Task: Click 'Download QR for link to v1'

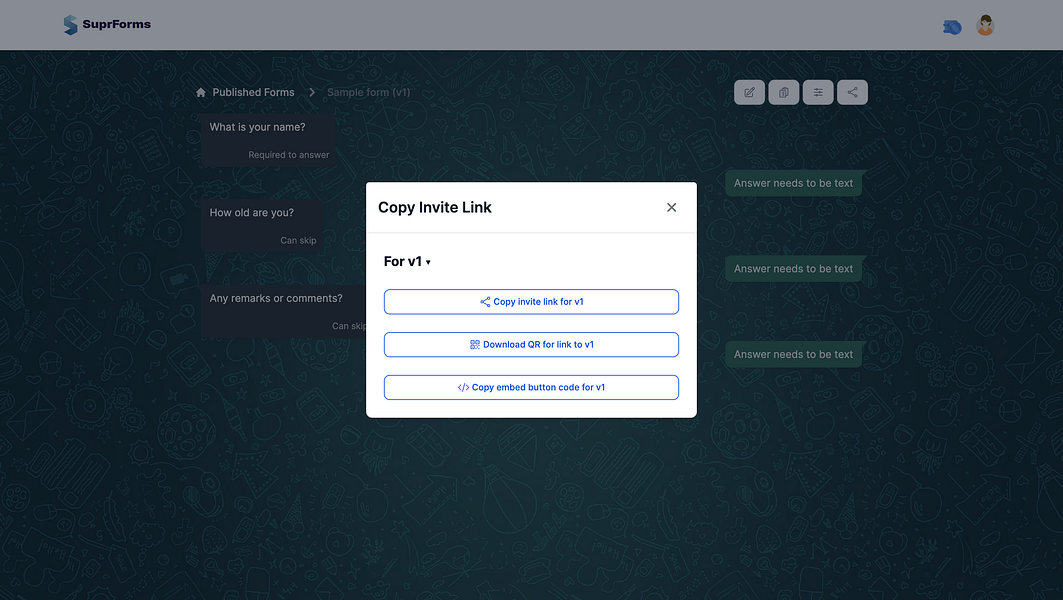Action: 531,344
